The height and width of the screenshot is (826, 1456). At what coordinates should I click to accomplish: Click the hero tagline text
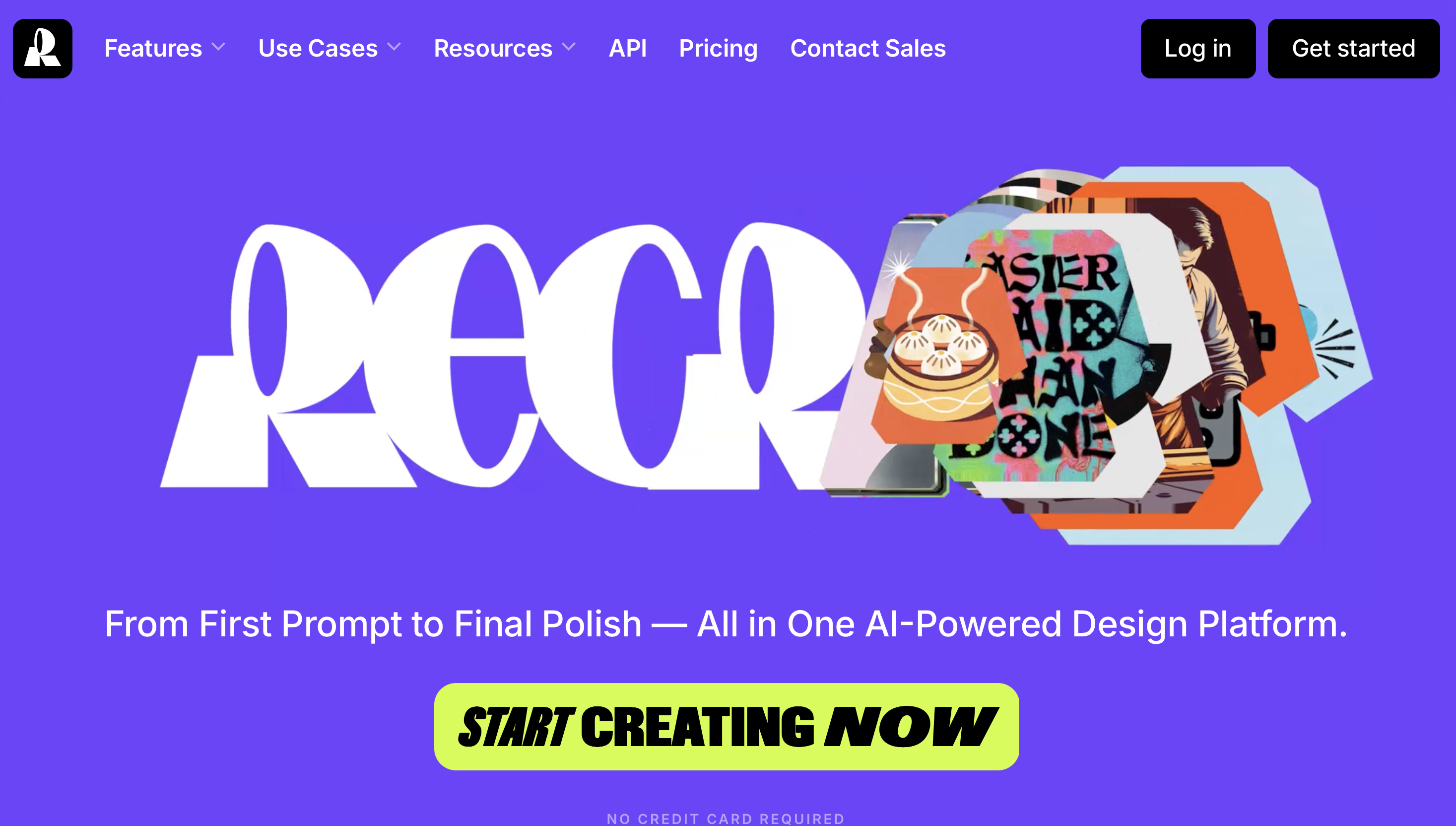point(727,624)
